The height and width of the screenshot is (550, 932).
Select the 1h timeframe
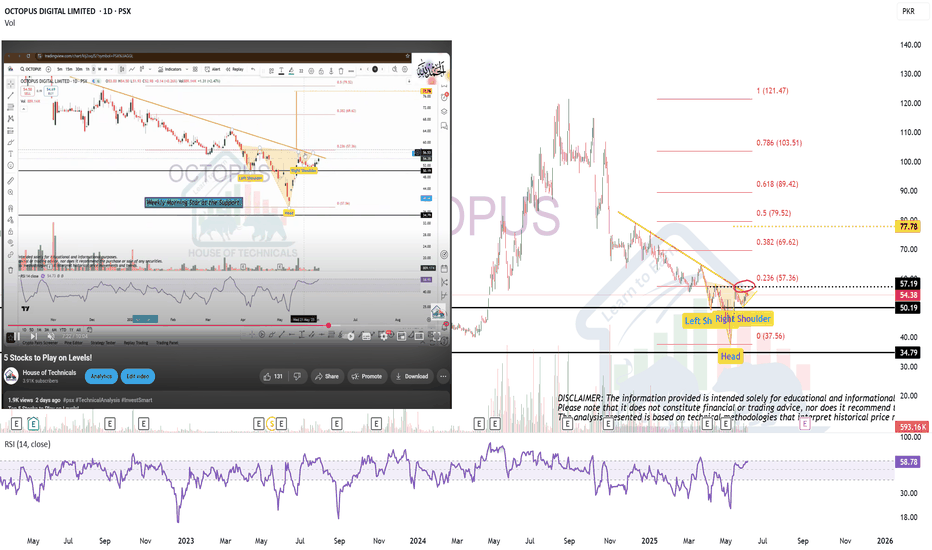pyautogui.click(x=87, y=69)
